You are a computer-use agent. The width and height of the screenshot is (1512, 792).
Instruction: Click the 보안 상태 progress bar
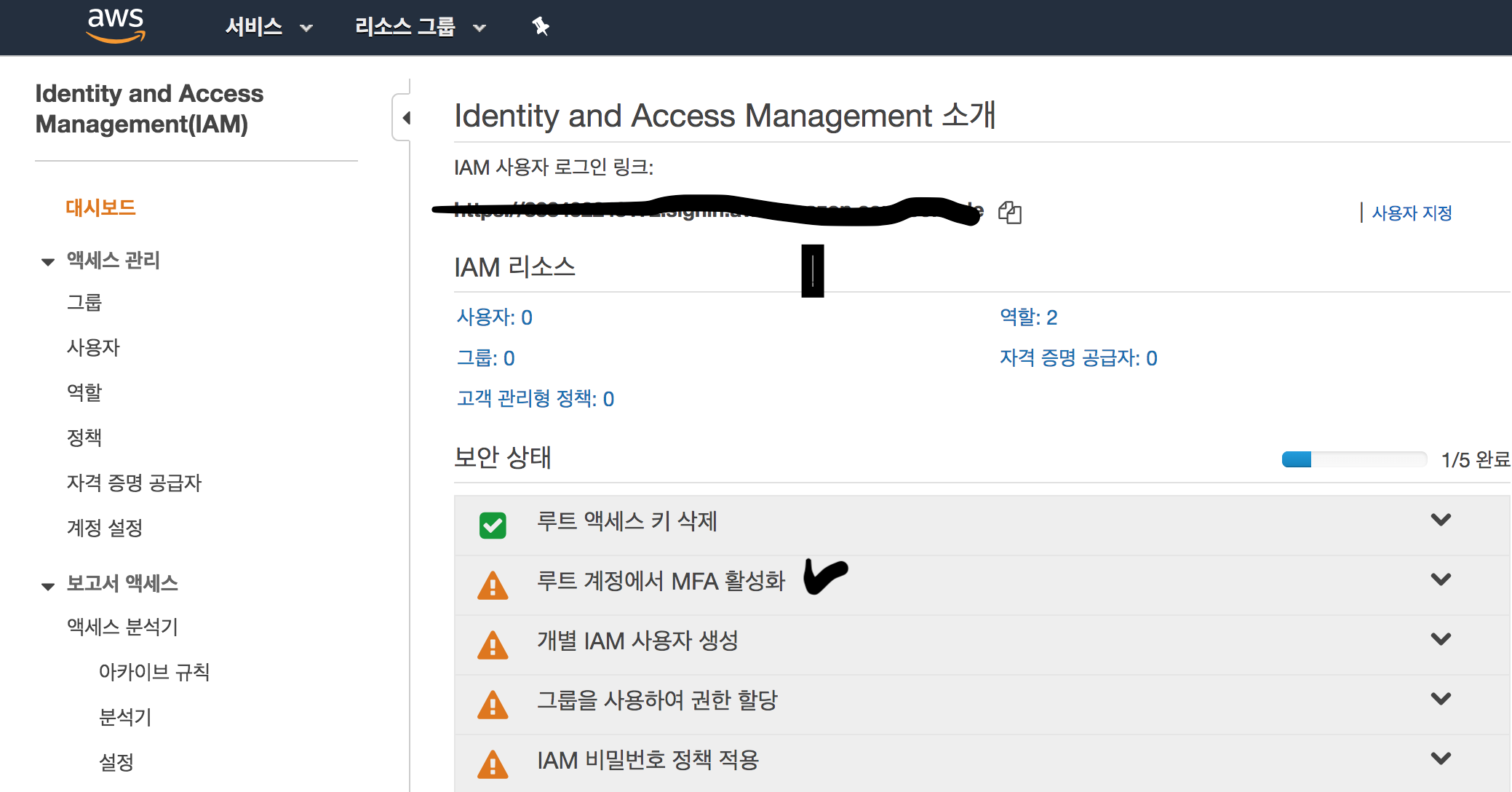click(1353, 459)
